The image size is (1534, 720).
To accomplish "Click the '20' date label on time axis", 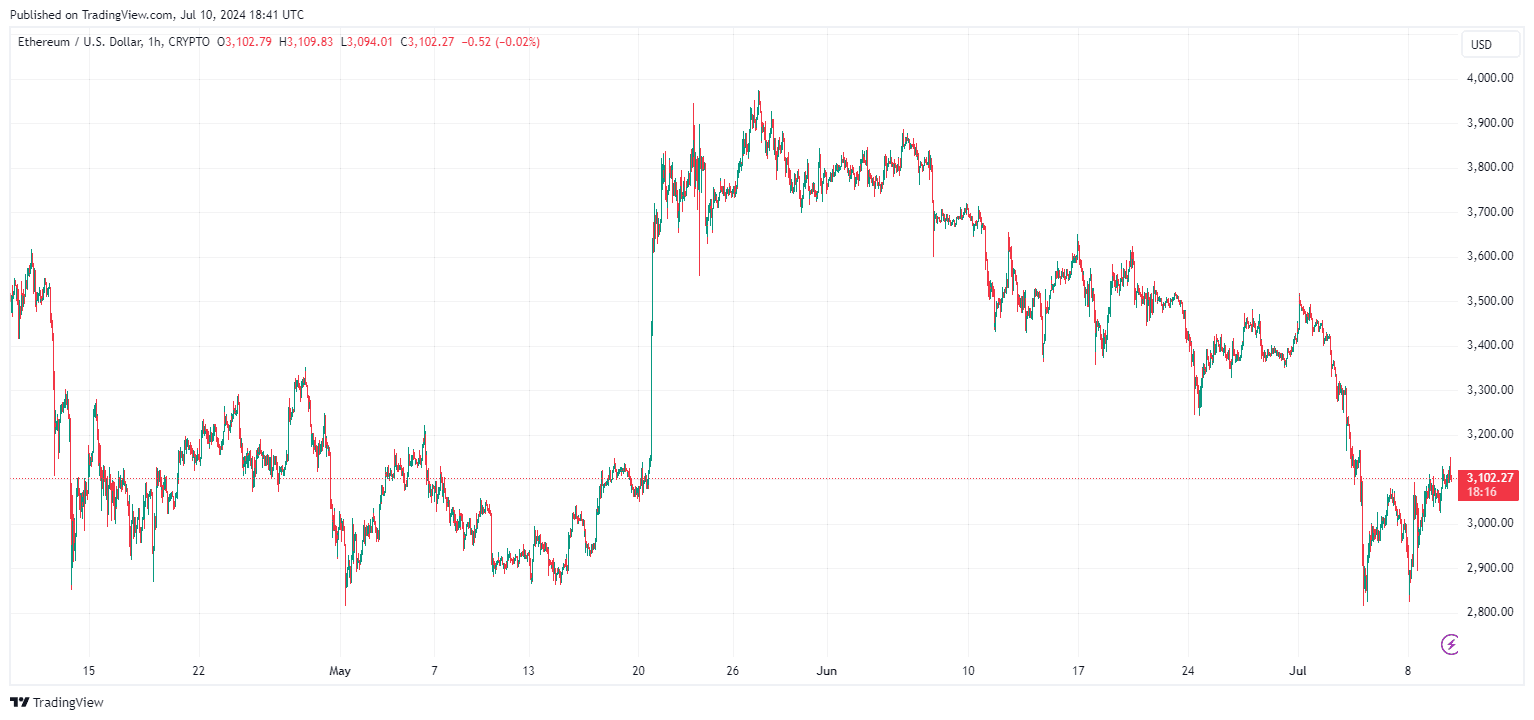I will (639, 670).
